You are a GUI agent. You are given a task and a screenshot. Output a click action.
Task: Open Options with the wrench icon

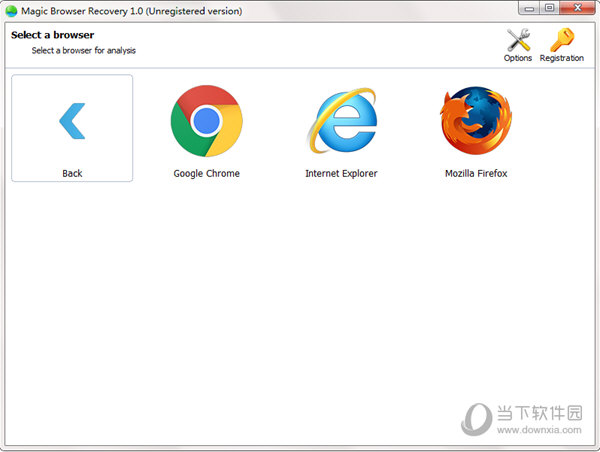(518, 40)
